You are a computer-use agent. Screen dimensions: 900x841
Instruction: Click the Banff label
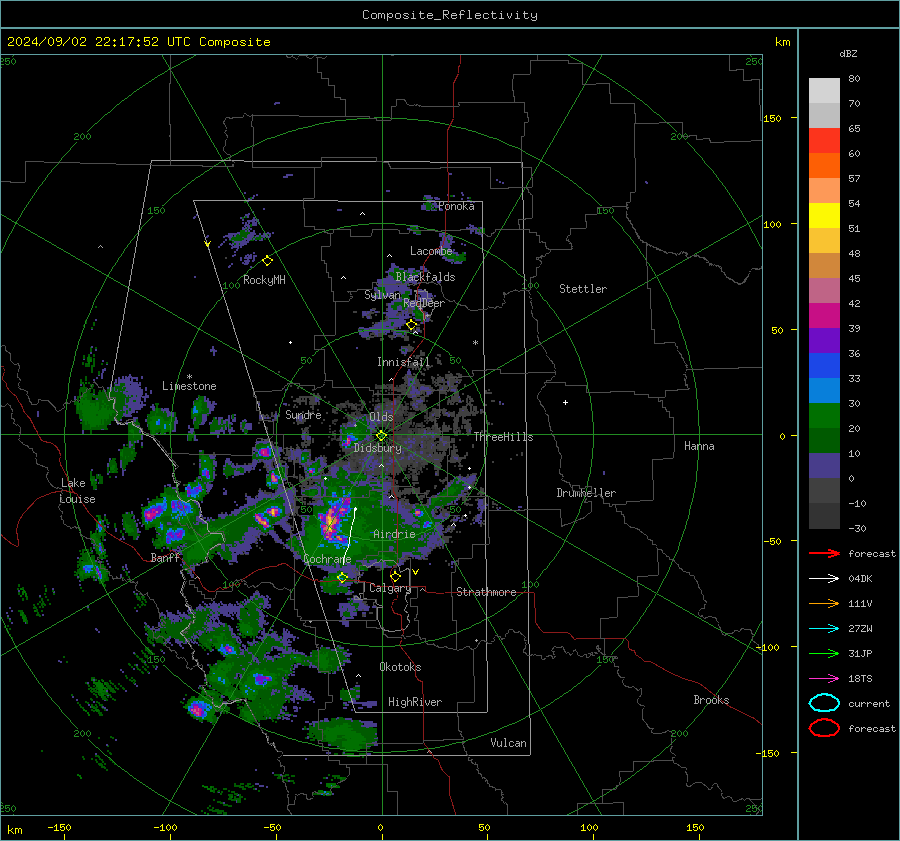165,557
